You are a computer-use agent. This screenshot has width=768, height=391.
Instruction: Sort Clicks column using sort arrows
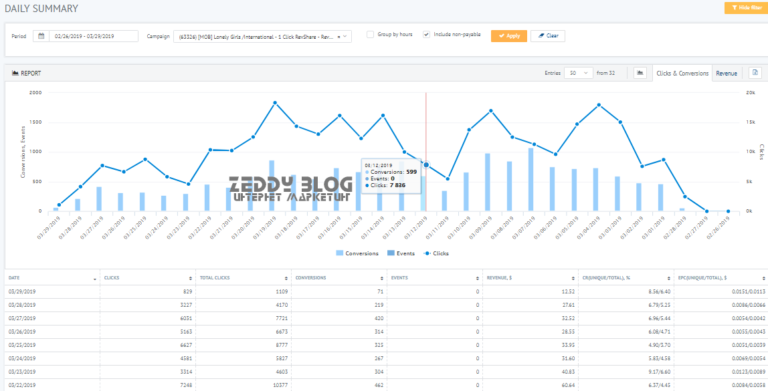point(191,278)
